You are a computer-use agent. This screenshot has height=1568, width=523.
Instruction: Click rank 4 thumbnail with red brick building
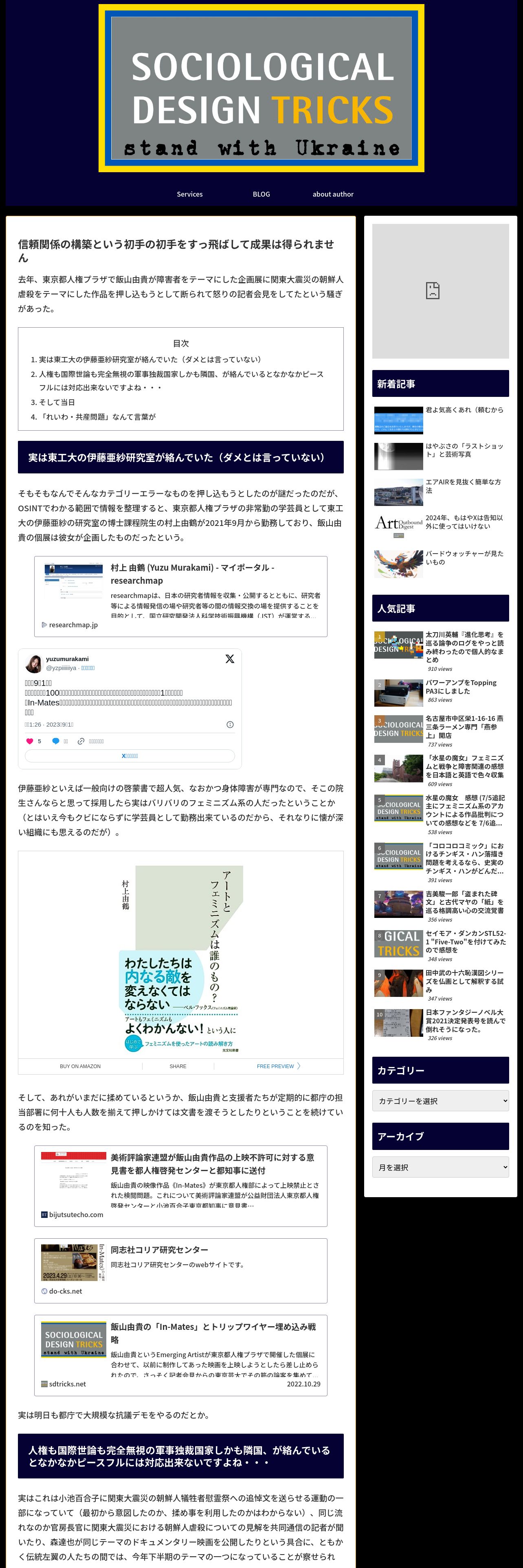[398, 768]
